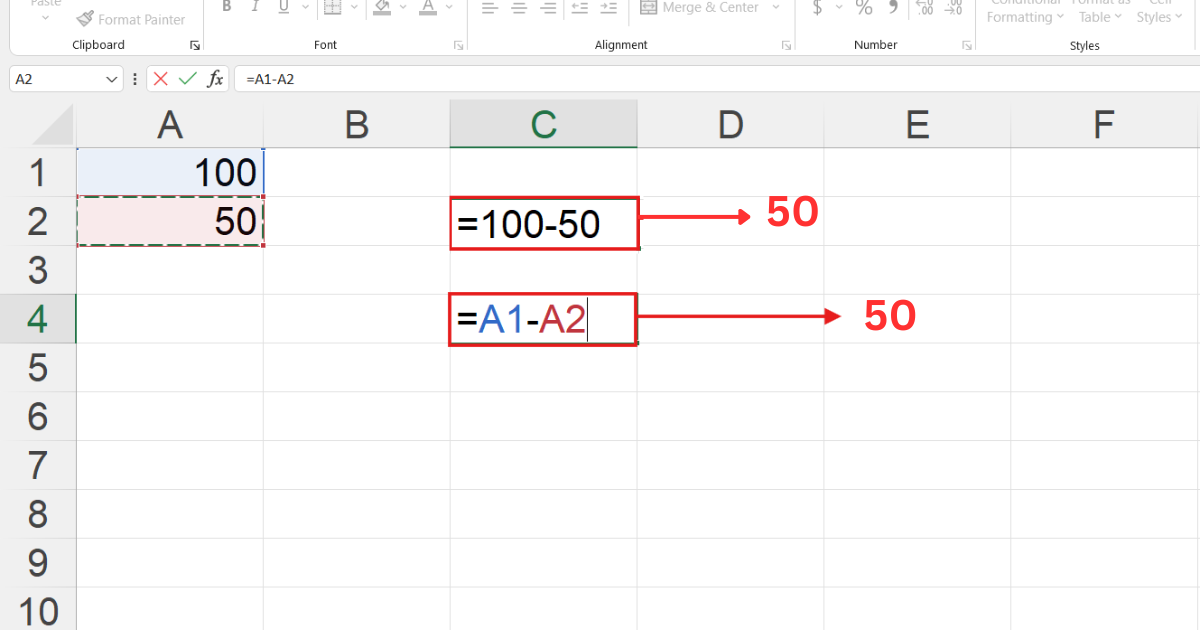Confirm the formula with the green checkmark

[x=188, y=78]
